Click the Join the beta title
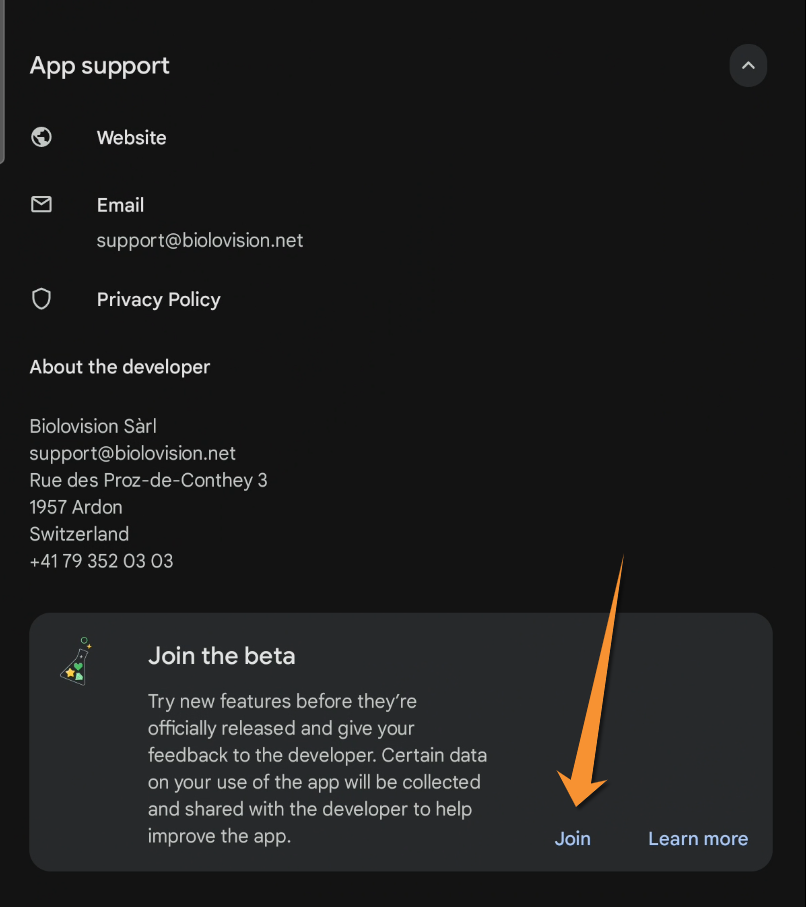 click(x=221, y=656)
